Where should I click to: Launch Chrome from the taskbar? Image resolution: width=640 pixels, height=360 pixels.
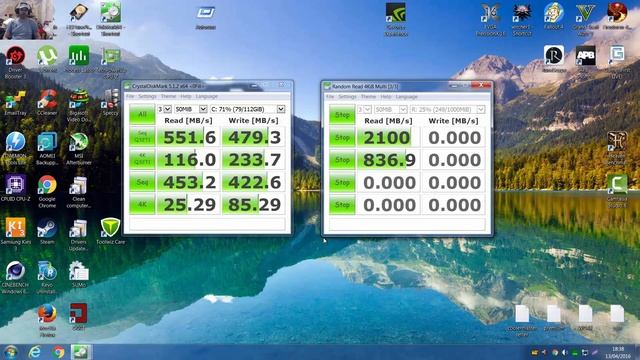click(x=58, y=352)
